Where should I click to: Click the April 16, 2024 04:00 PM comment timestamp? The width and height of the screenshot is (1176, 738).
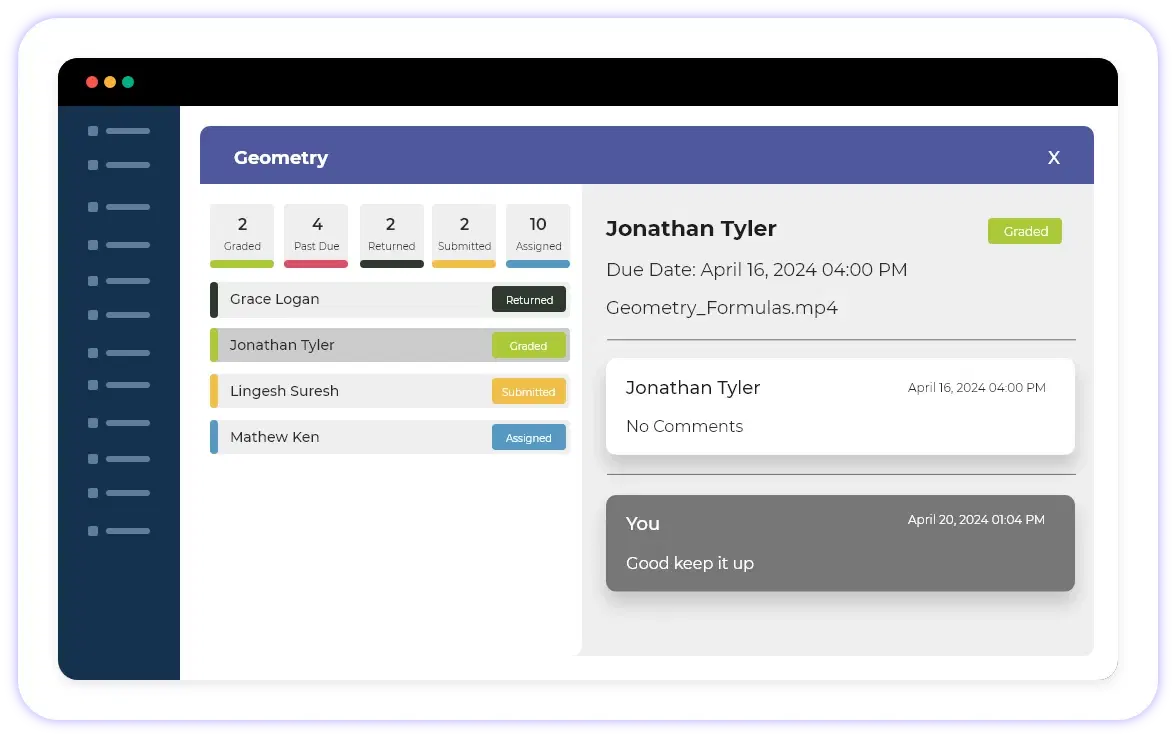click(x=976, y=388)
